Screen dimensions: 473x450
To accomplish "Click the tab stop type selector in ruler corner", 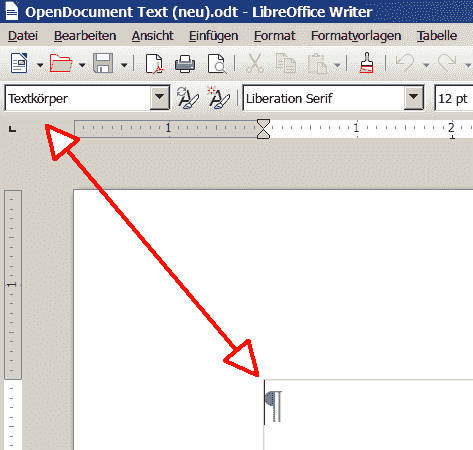I will pyautogui.click(x=12, y=129).
